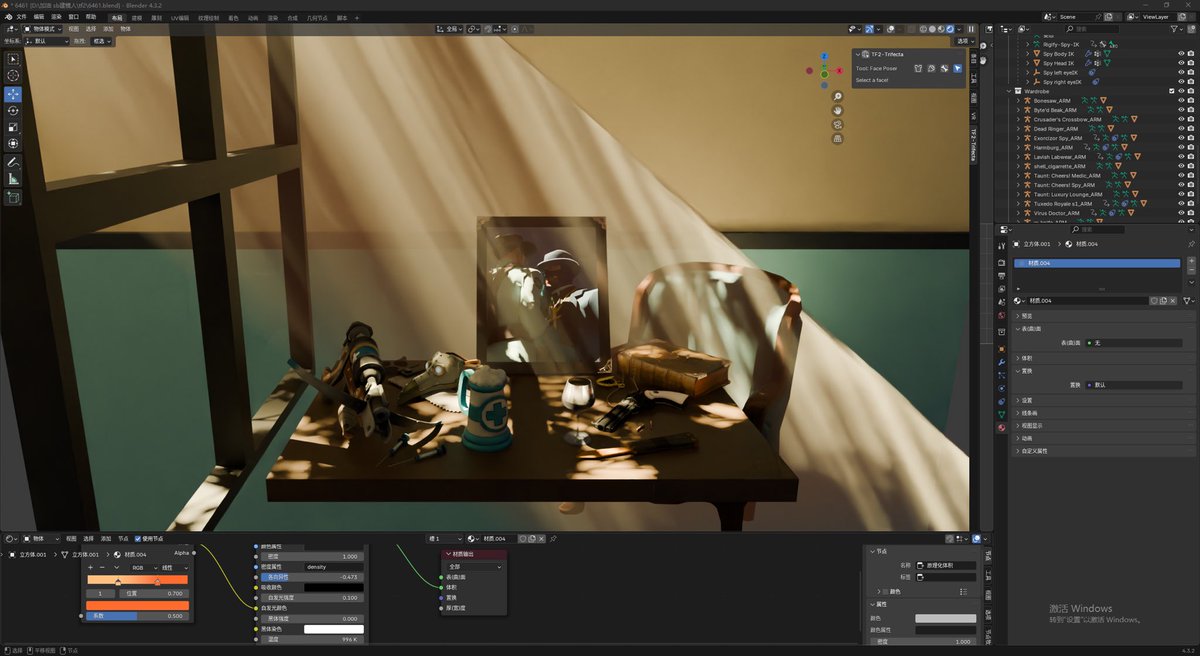Click the white blackbody tint swatch
The height and width of the screenshot is (656, 1200).
[334, 629]
